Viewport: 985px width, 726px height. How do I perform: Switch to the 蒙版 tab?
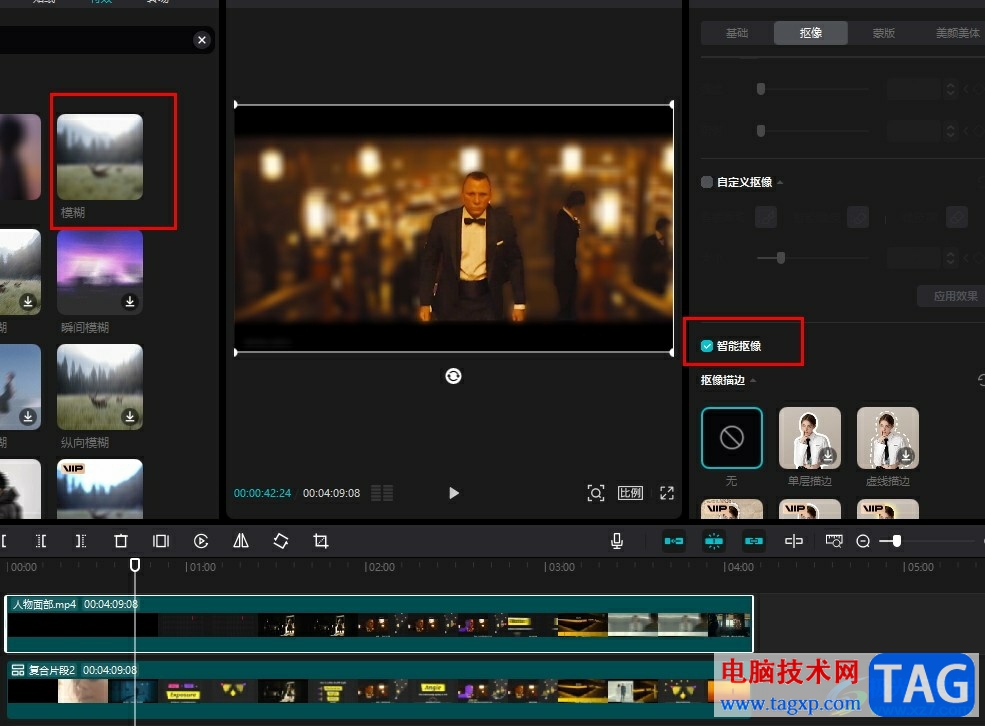click(883, 33)
